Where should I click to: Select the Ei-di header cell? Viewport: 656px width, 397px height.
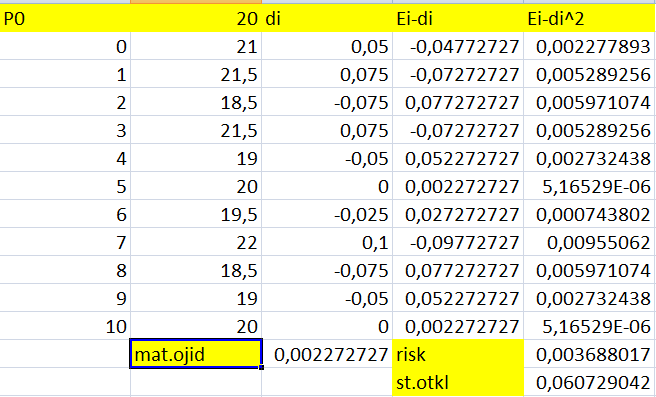point(458,18)
